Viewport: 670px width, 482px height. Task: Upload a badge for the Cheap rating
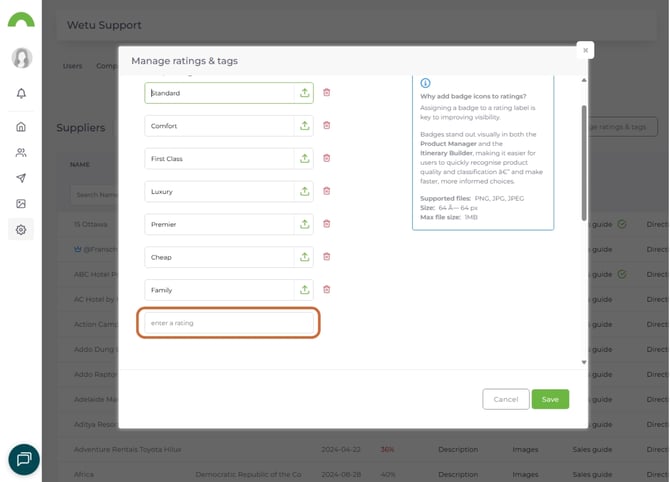tap(304, 257)
